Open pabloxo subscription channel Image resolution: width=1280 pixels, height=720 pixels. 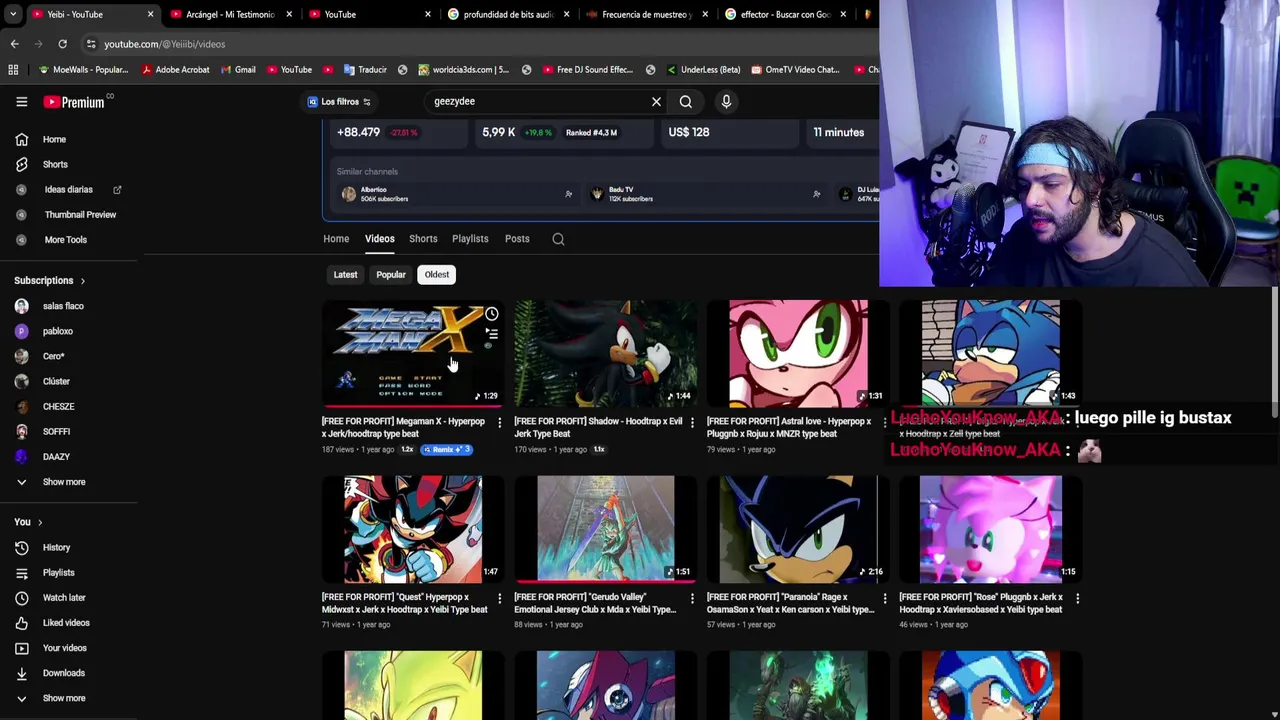[x=57, y=331]
